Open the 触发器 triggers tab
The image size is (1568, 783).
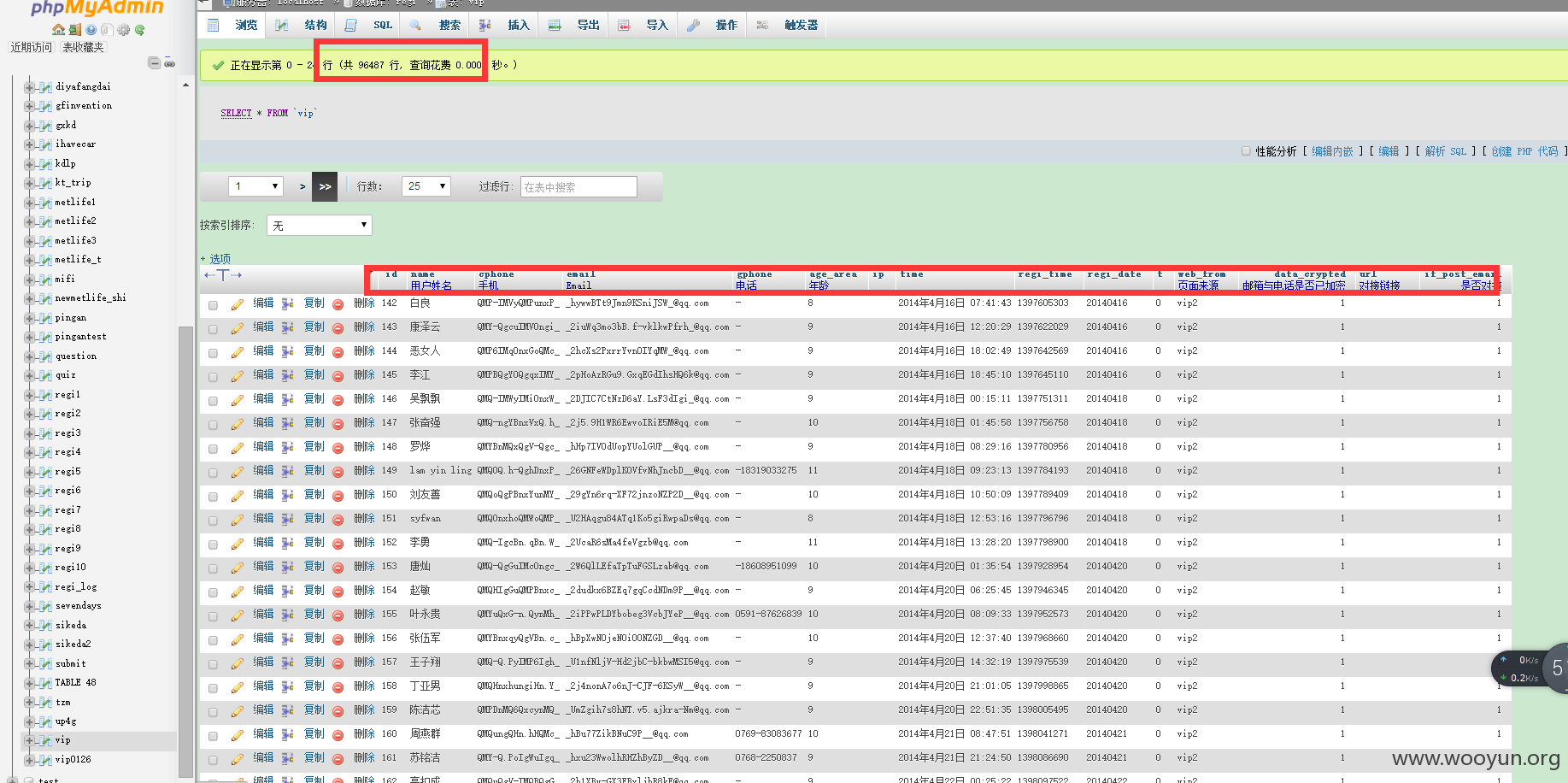(788, 25)
